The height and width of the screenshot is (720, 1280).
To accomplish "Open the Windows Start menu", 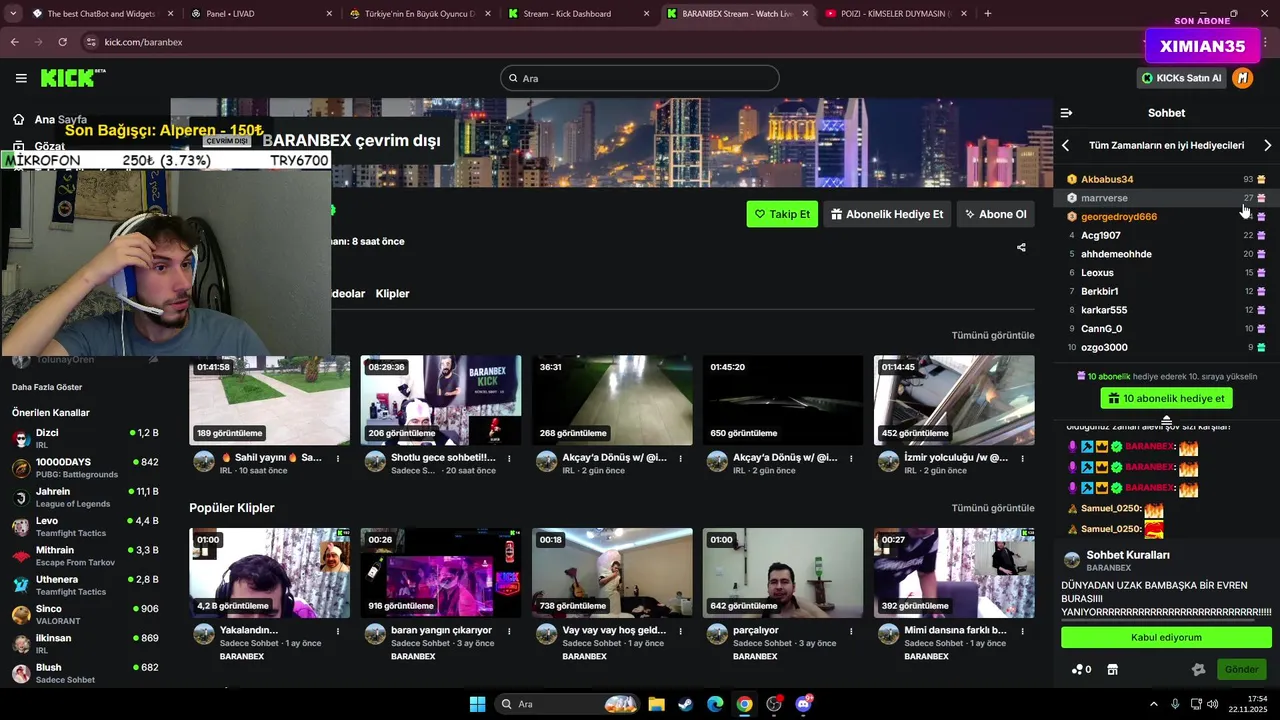I will point(477,704).
